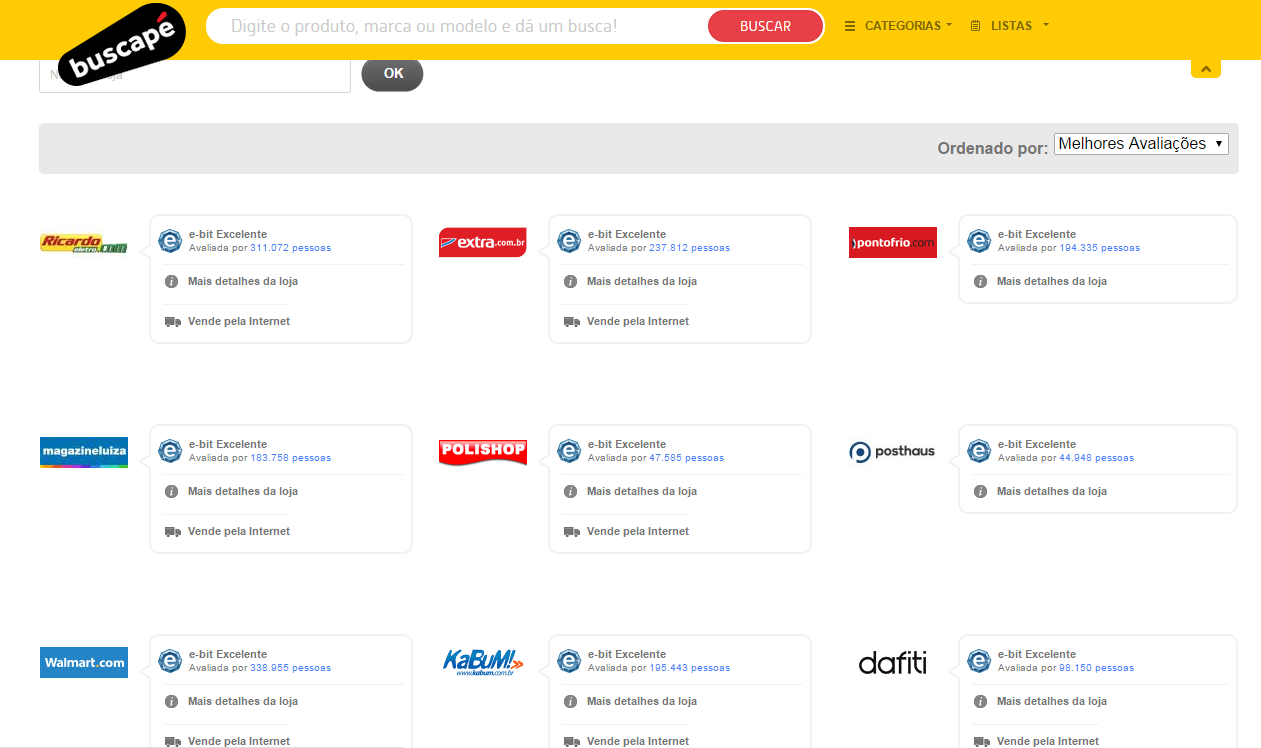Open '237.812 pessoas' reviews link
The width and height of the screenshot is (1261, 748).
click(689, 248)
